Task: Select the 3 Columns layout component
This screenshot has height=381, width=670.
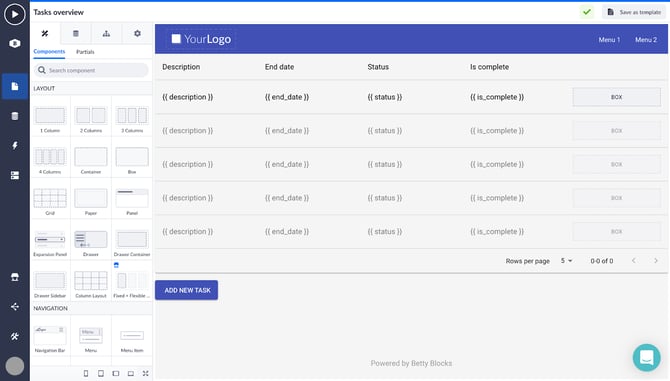Action: tap(132, 119)
